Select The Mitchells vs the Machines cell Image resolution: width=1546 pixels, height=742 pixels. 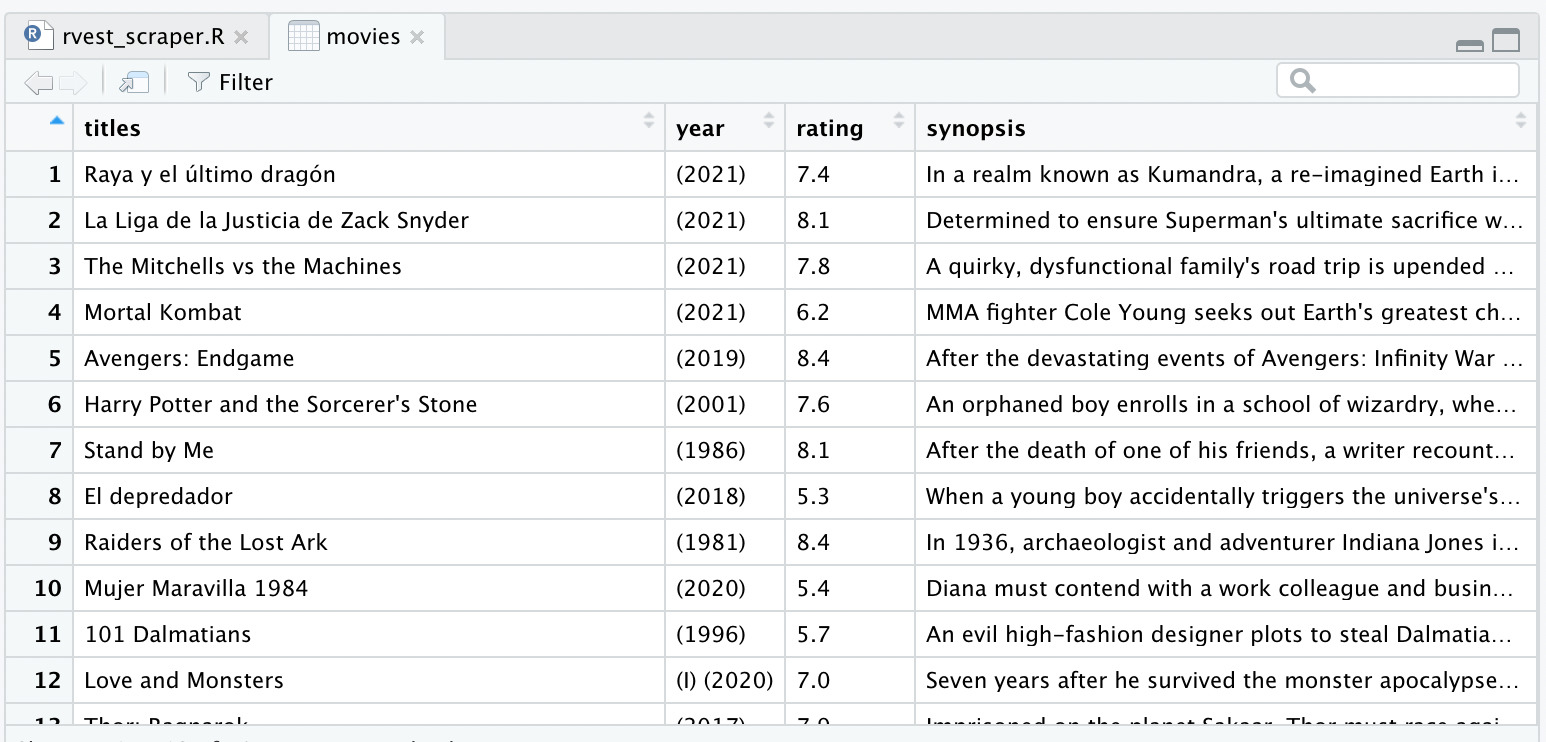point(369,266)
